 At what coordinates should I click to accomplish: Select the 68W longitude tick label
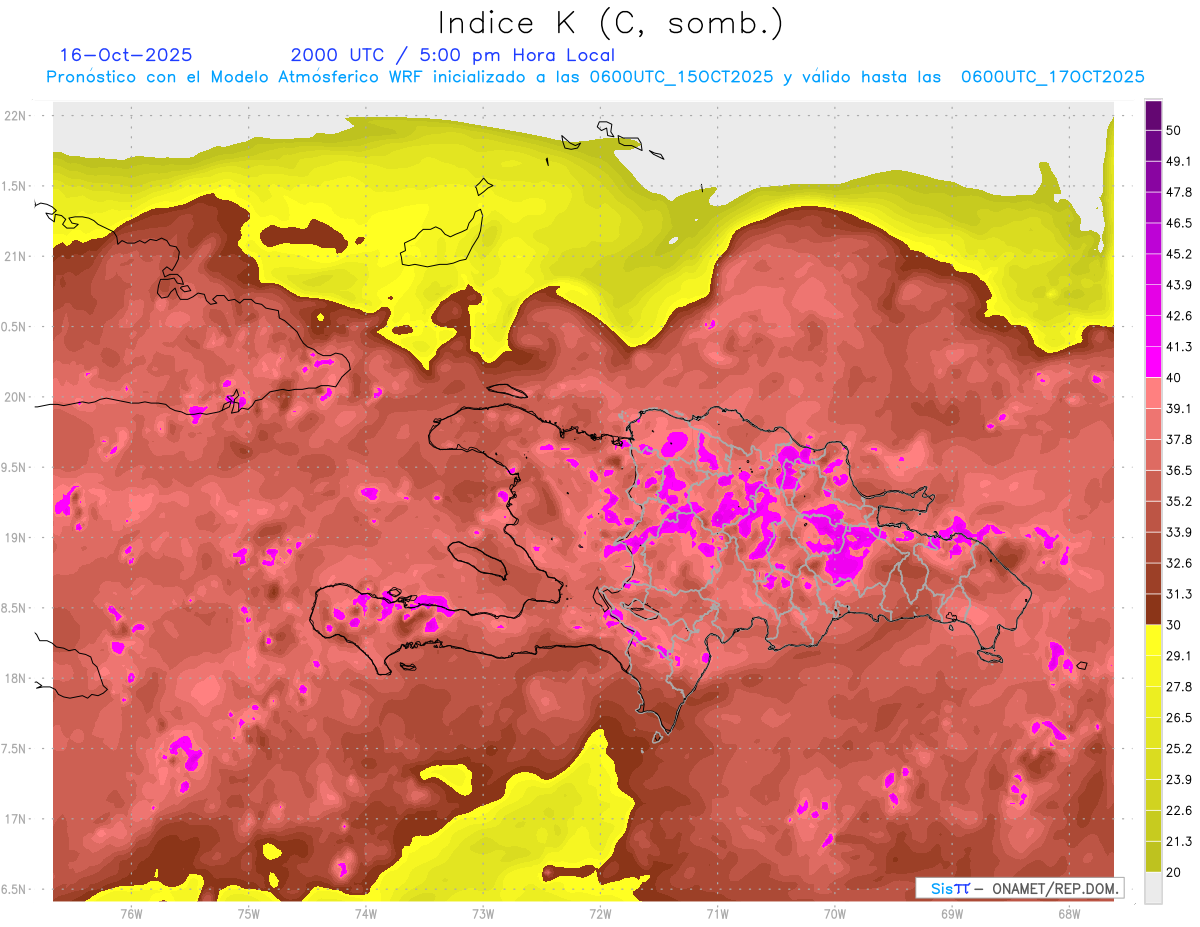coord(1068,914)
